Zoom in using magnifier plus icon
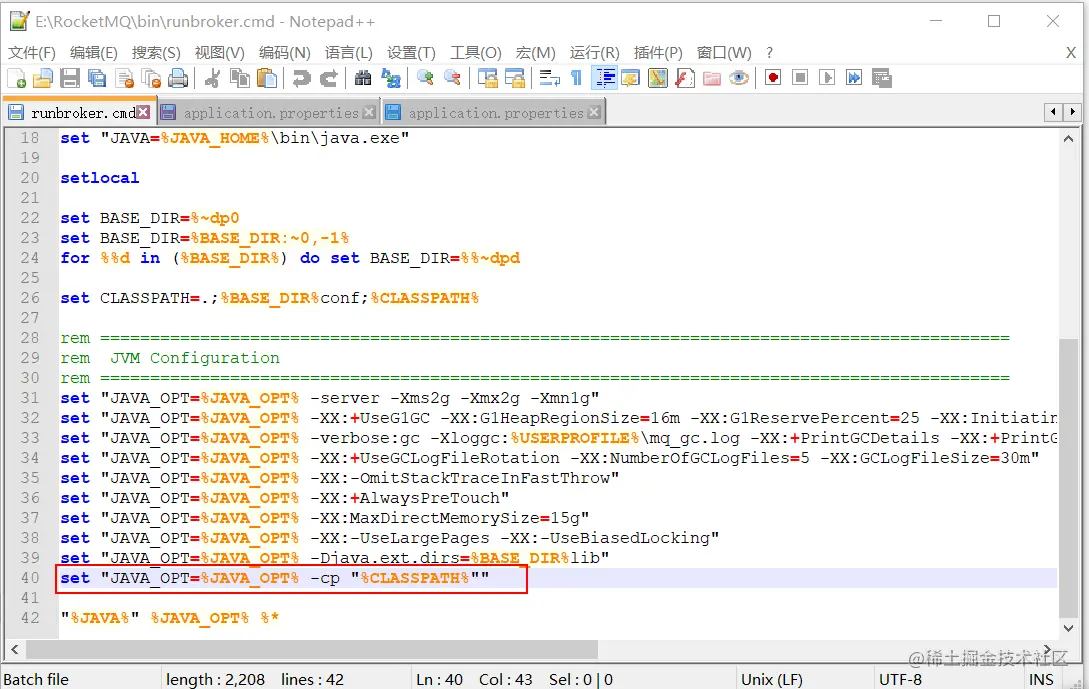Screen dimensions: 1089x689 point(425,78)
